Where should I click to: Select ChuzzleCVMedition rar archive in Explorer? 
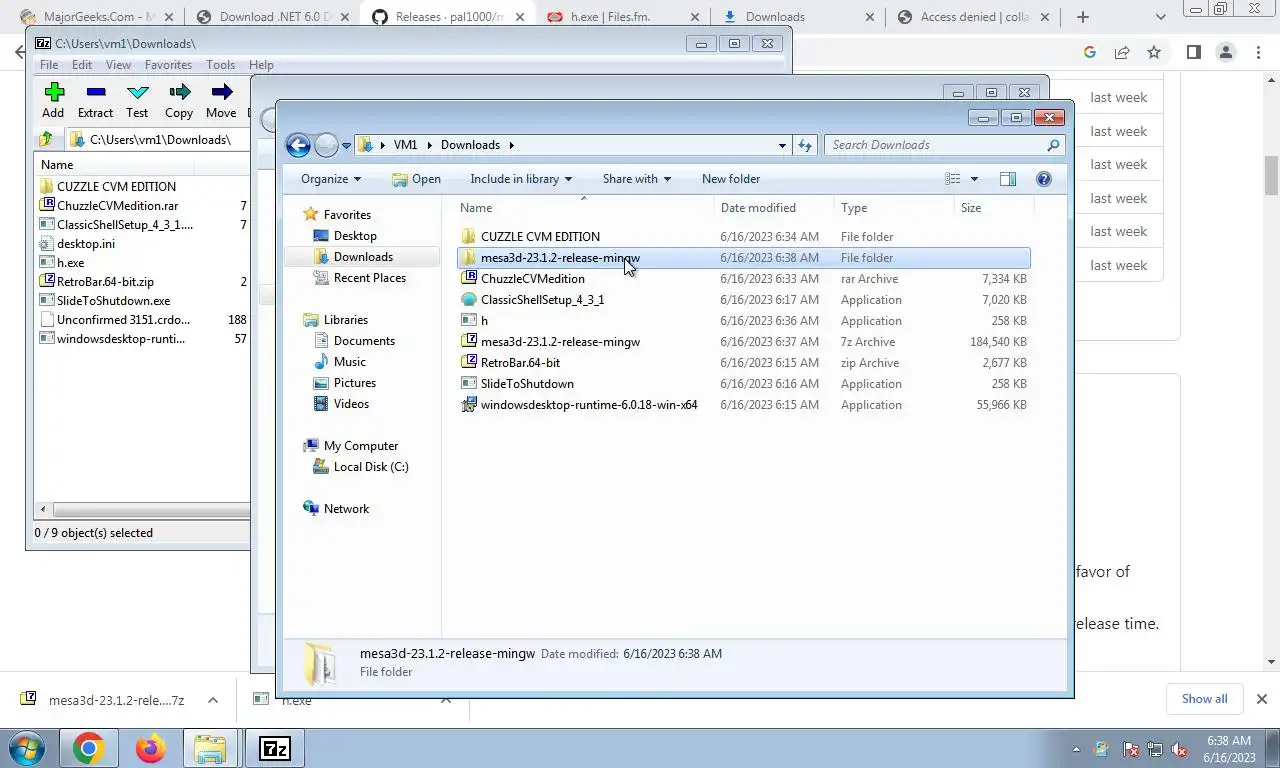coord(744,279)
